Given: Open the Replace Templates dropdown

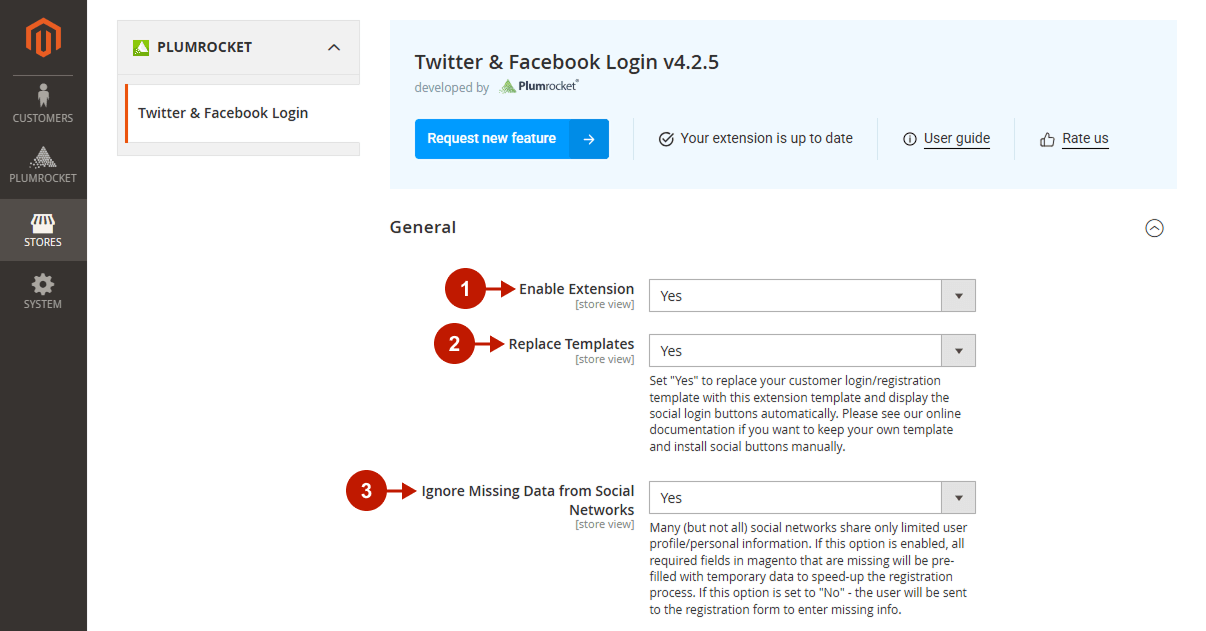Looking at the screenshot, I should [x=812, y=351].
